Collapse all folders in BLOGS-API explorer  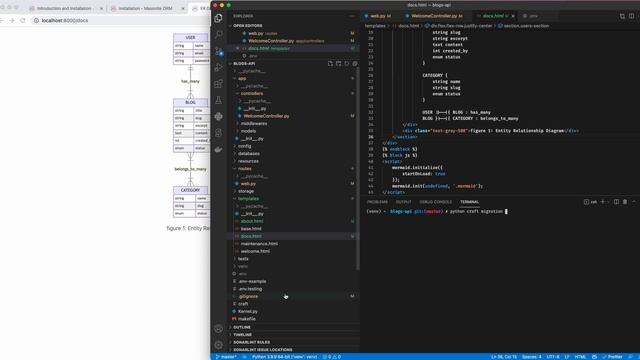[x=355, y=64]
